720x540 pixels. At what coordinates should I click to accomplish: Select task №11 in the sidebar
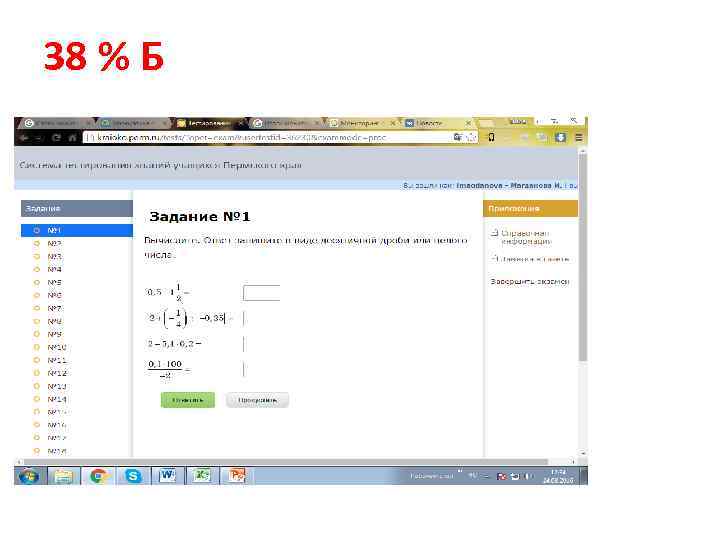56,360
